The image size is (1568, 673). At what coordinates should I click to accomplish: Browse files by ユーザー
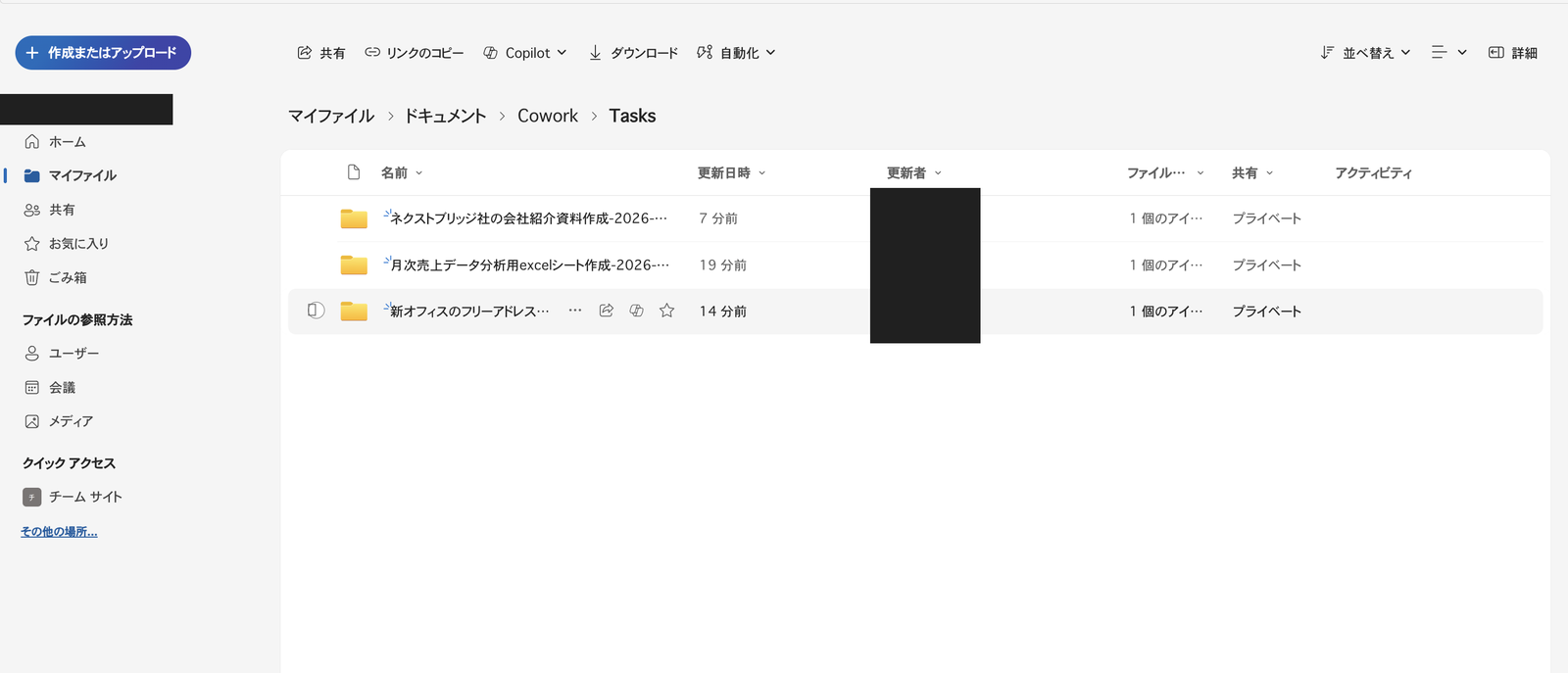(62, 353)
